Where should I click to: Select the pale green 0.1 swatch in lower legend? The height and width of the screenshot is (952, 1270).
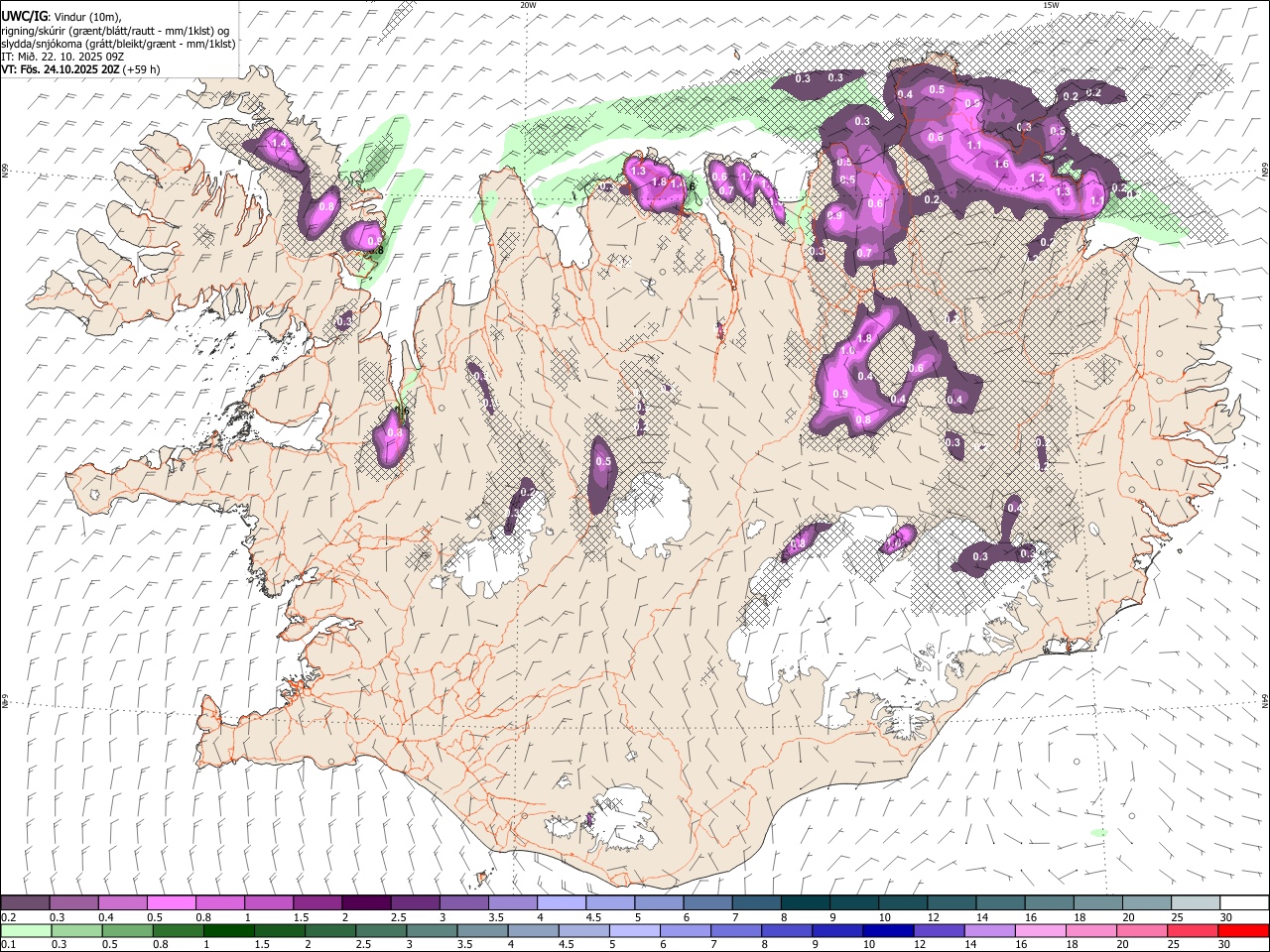[25, 930]
